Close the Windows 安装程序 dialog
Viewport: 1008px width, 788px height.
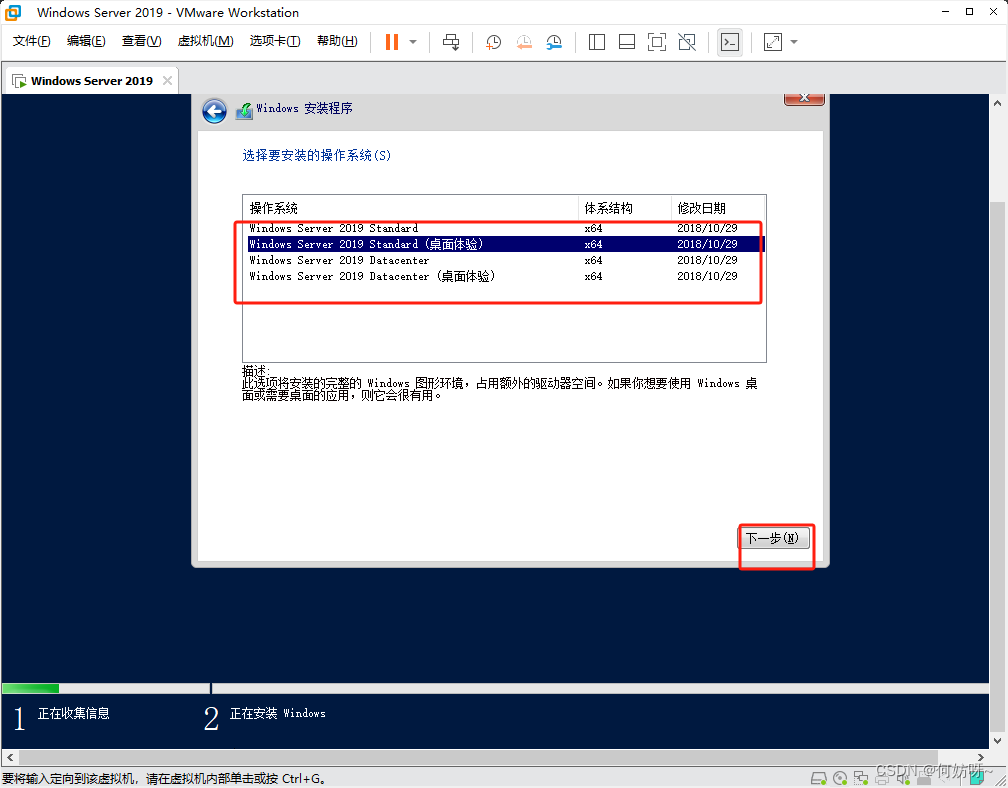[804, 98]
